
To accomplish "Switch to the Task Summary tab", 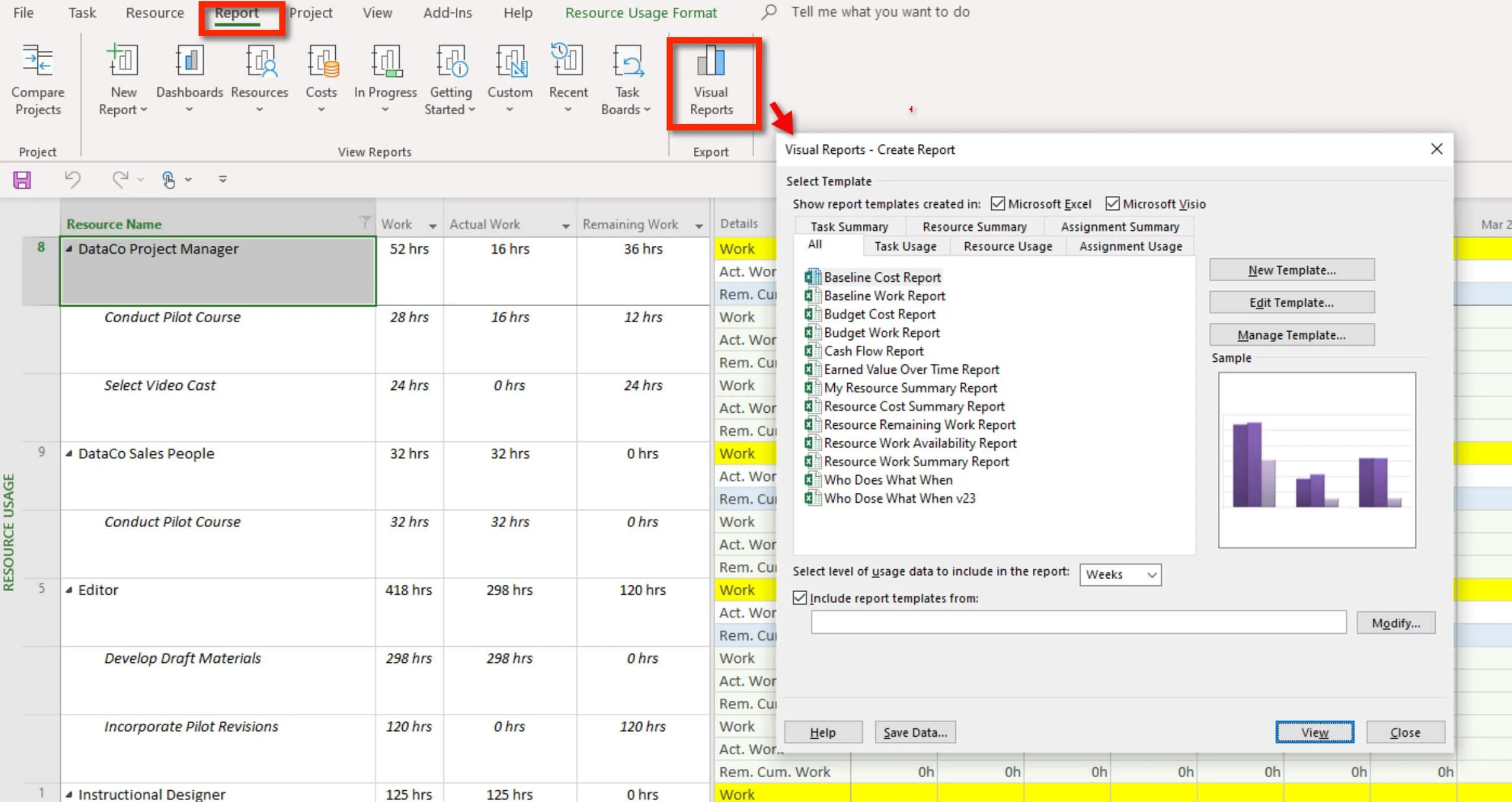I will (x=849, y=227).
